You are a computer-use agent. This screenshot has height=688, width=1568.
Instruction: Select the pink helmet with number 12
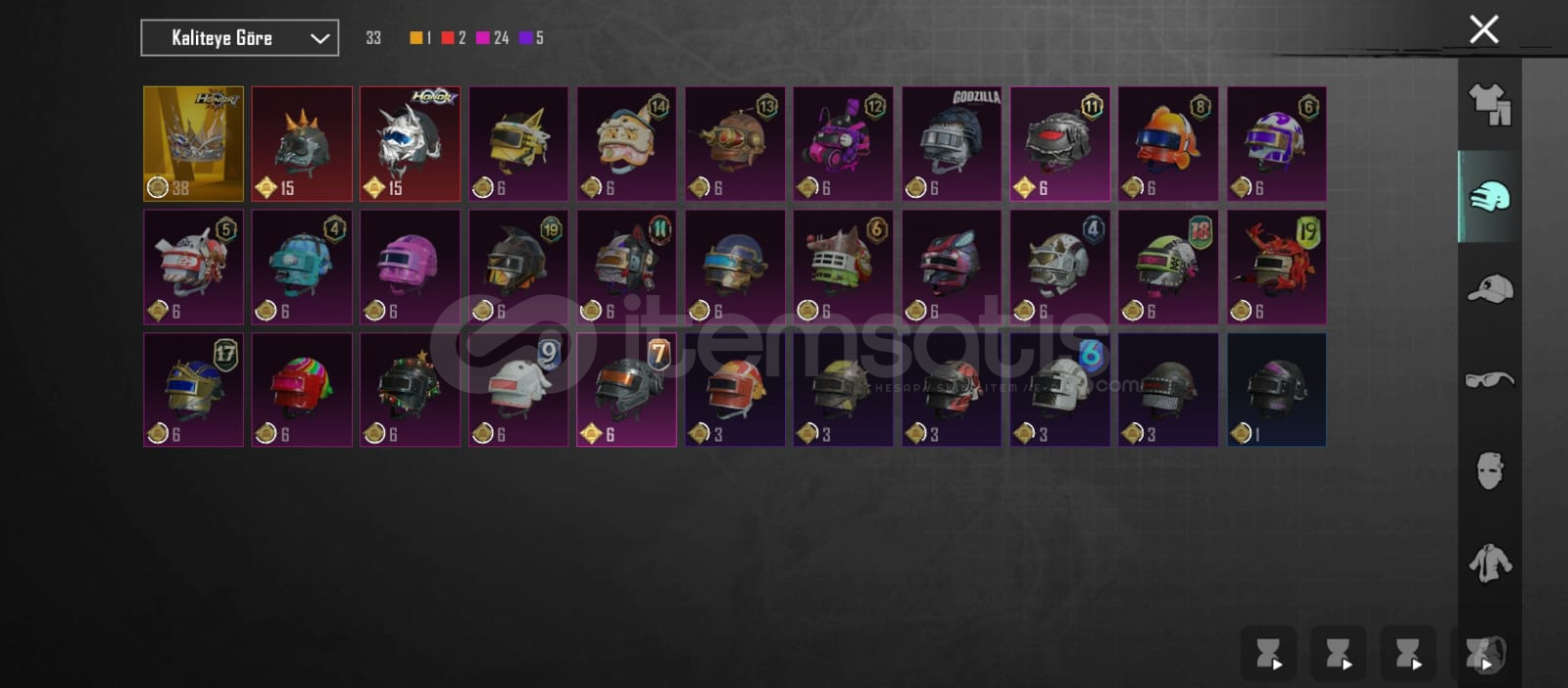843,143
